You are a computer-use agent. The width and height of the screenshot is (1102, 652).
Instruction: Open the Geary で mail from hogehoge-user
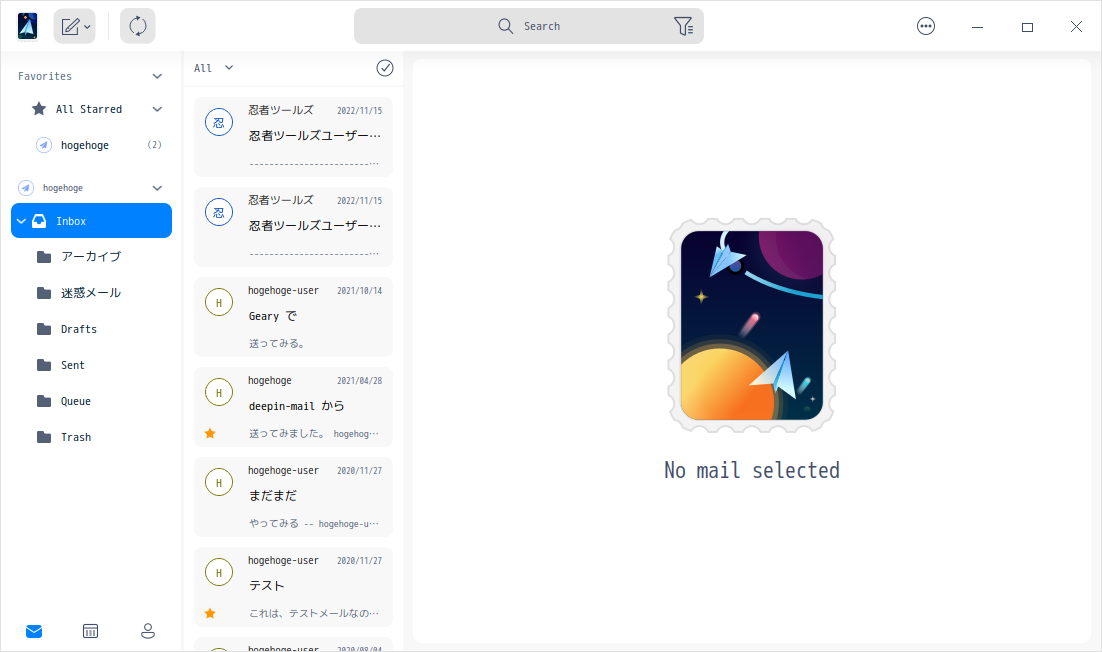(x=293, y=317)
